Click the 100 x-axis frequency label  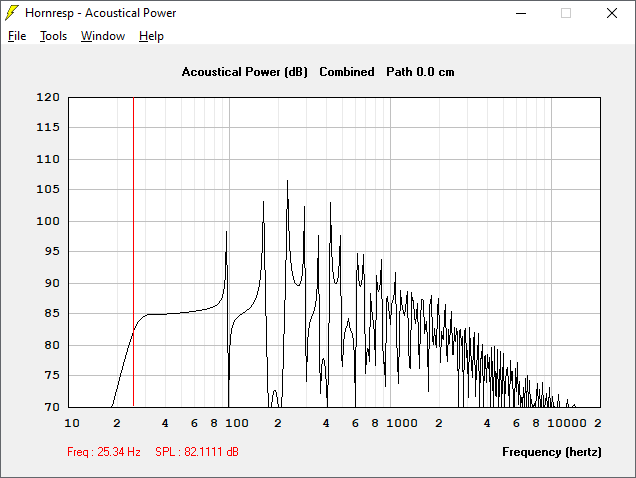[x=237, y=423]
